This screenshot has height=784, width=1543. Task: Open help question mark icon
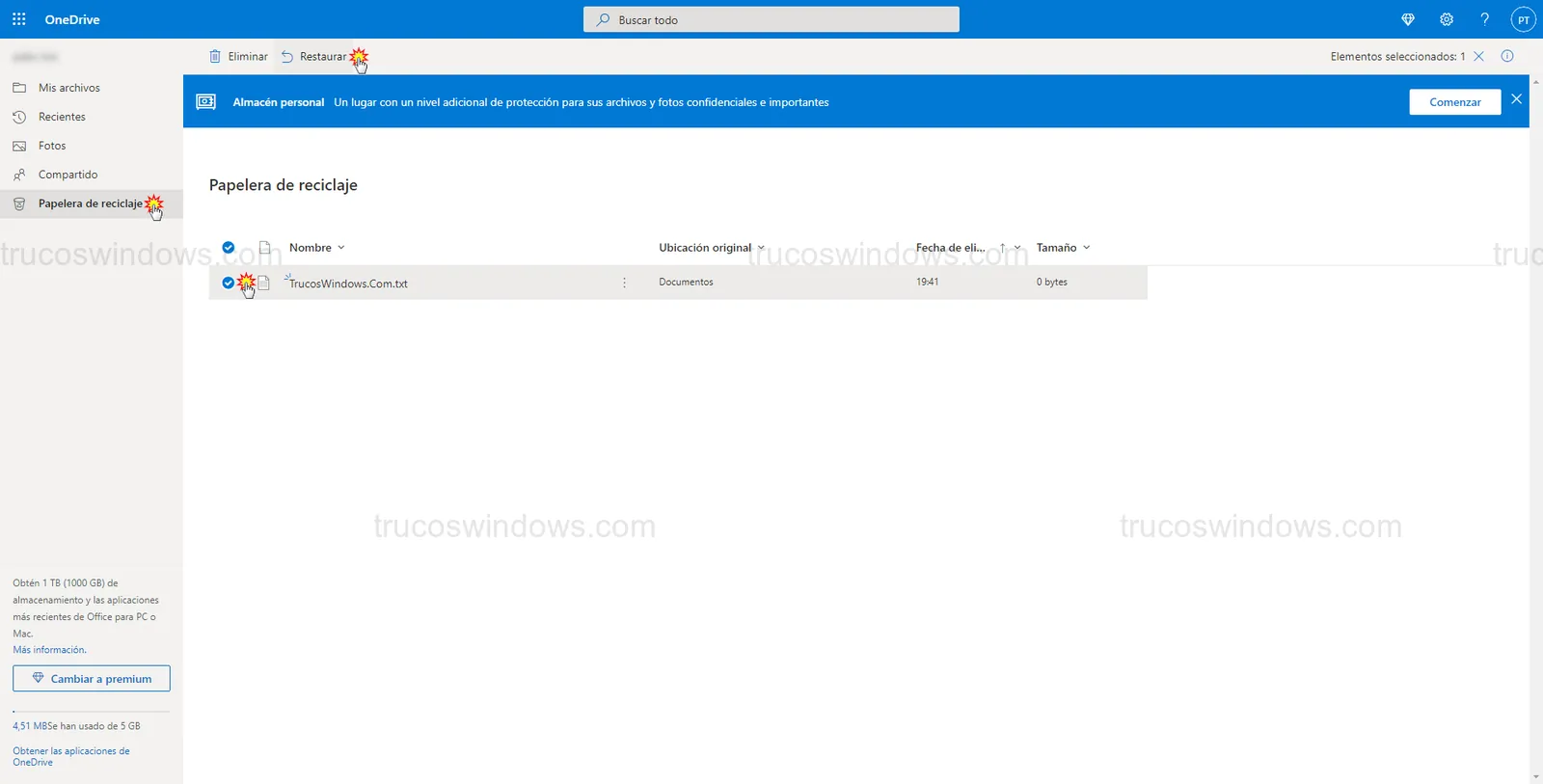point(1484,19)
